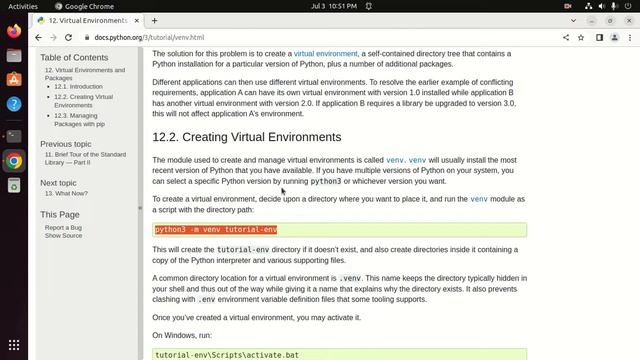Viewport: 640px width, 360px height.
Task: Click Show Source link
Action: coord(63,236)
